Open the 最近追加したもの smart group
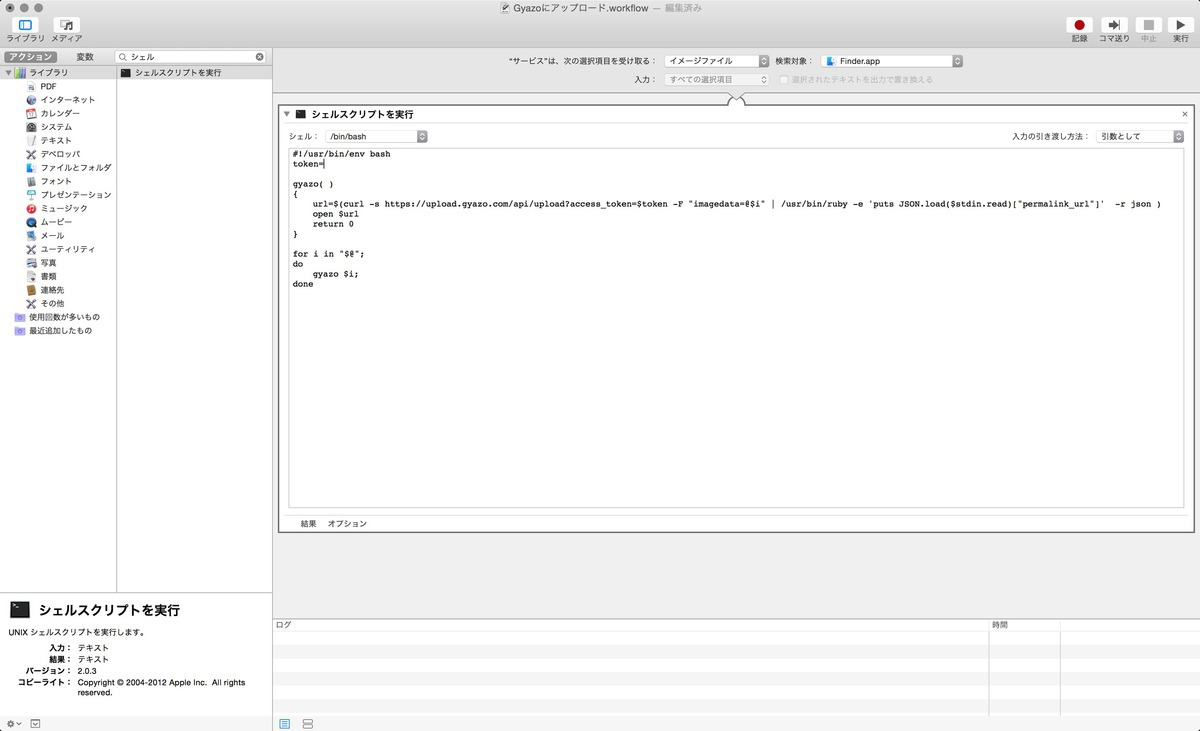 60,330
